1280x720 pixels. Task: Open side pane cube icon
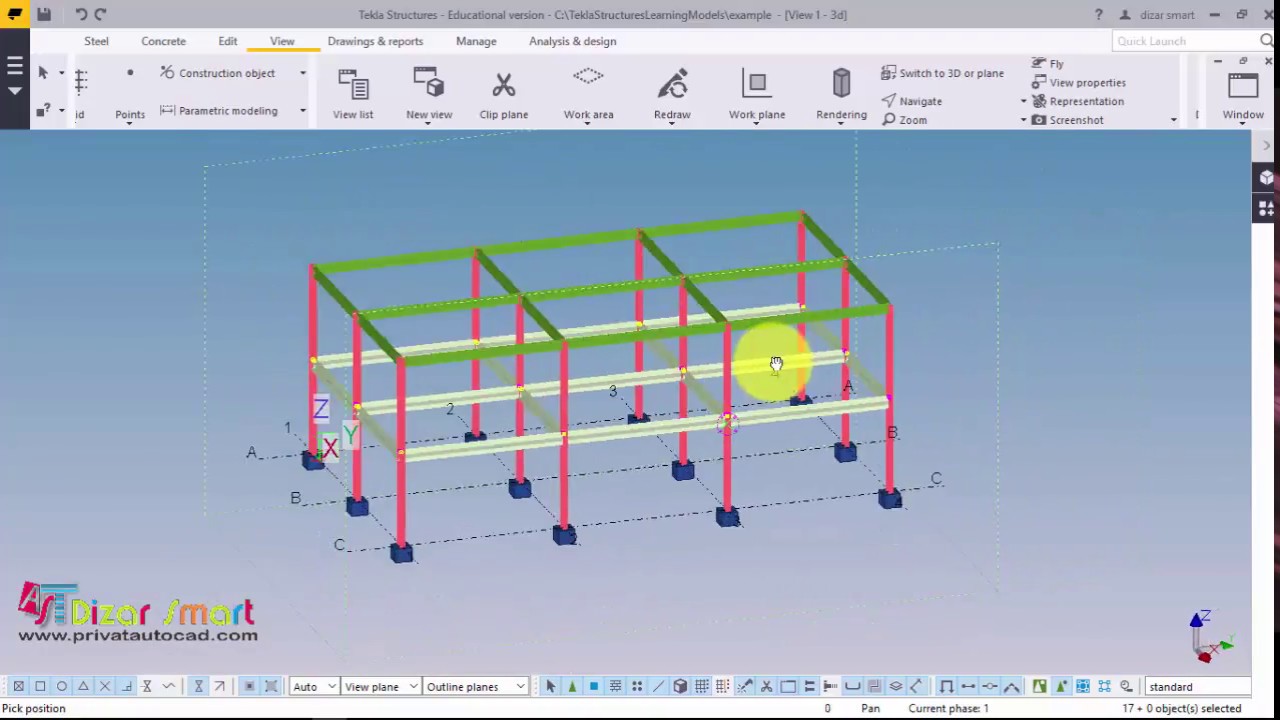(x=1267, y=178)
